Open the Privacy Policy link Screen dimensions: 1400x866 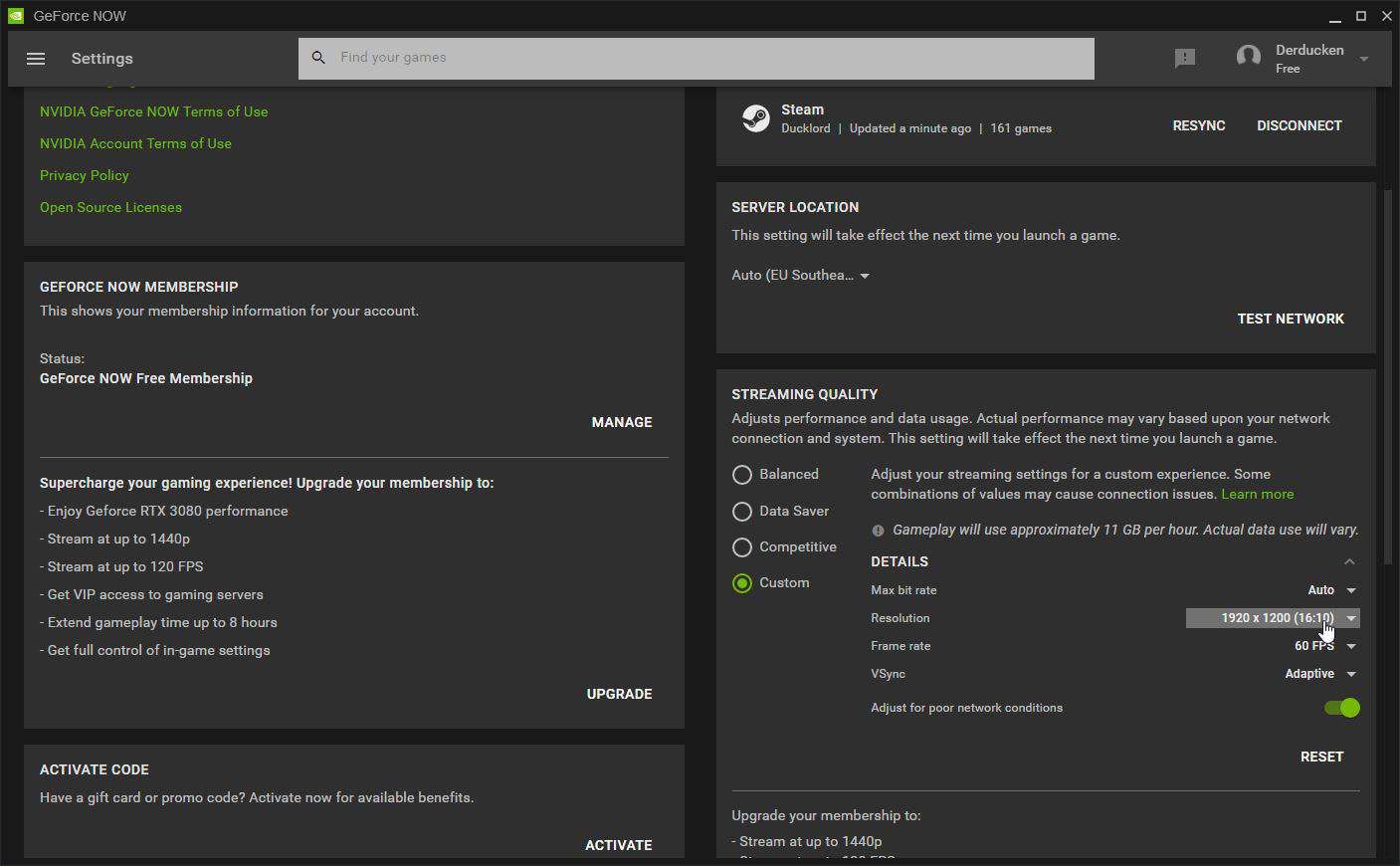(x=85, y=175)
